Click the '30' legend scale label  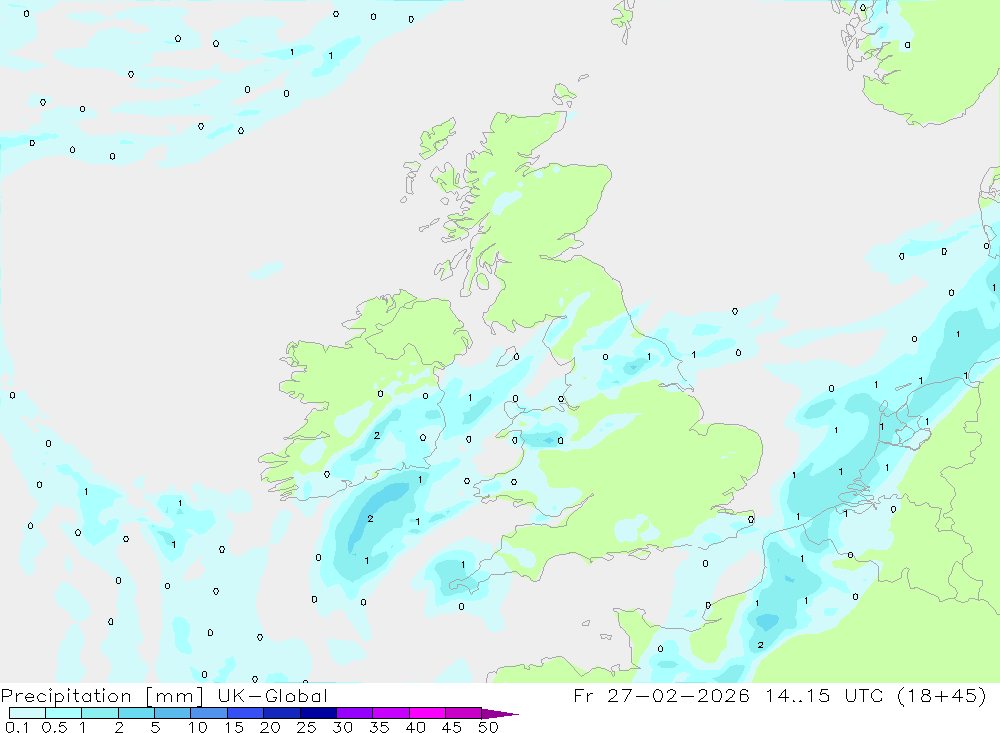point(342,727)
